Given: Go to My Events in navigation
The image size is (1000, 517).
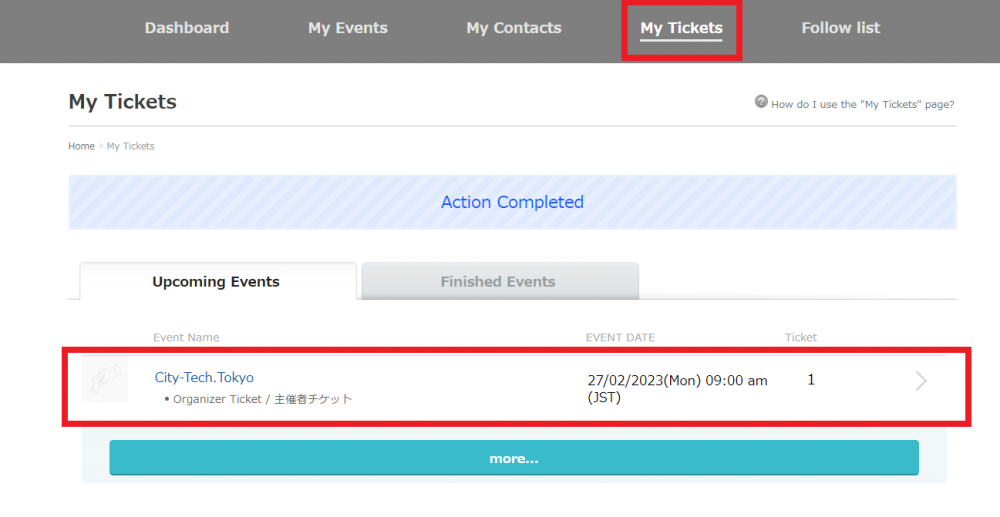Looking at the screenshot, I should [x=347, y=28].
